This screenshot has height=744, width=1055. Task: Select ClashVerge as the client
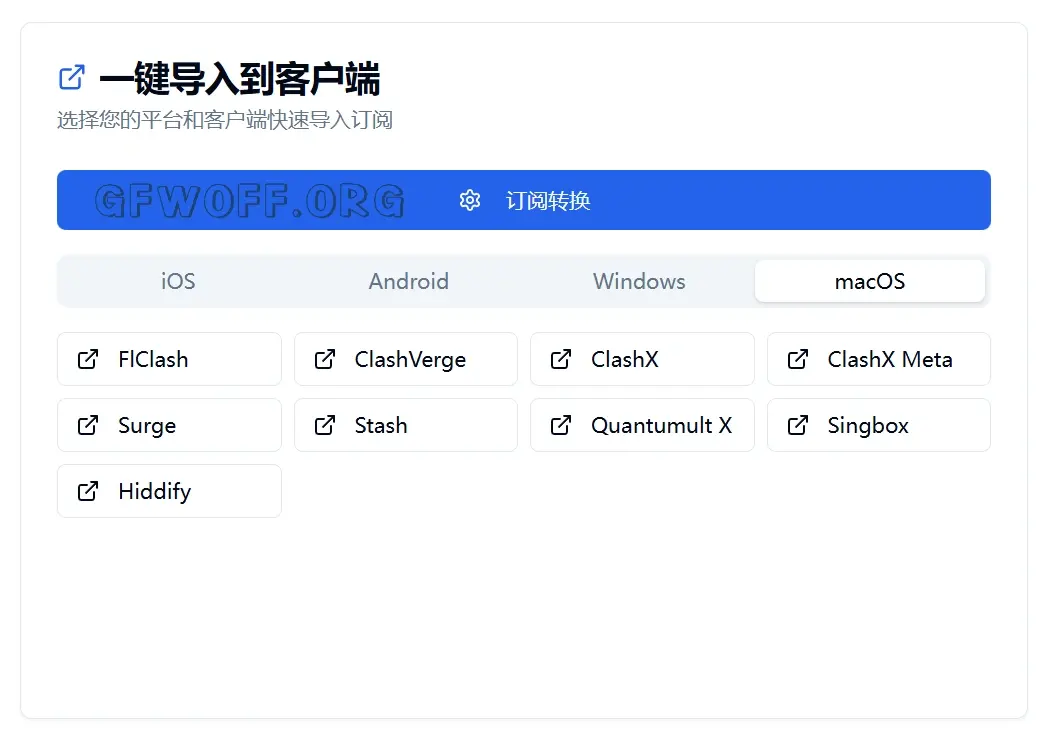(x=405, y=359)
